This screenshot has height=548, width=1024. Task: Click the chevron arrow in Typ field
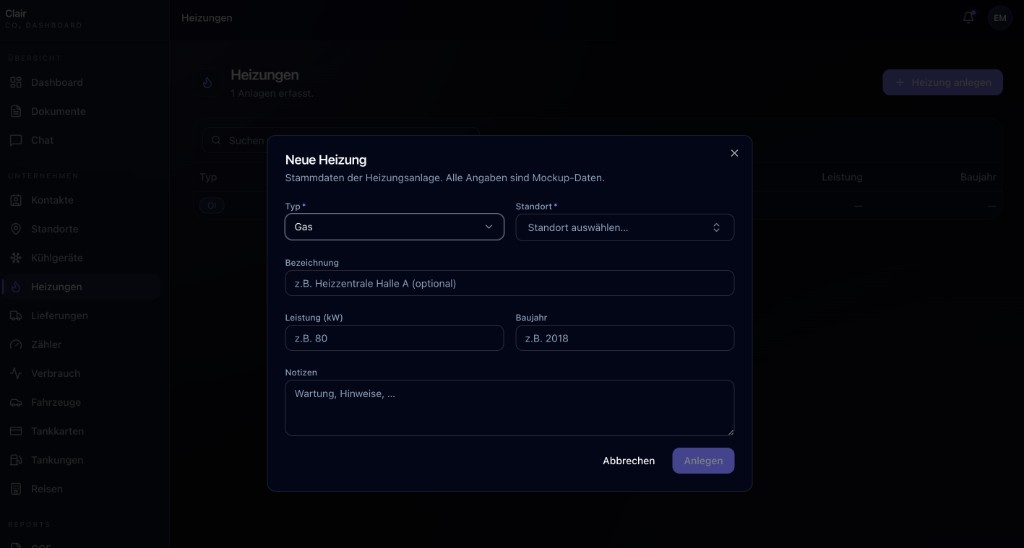click(488, 227)
